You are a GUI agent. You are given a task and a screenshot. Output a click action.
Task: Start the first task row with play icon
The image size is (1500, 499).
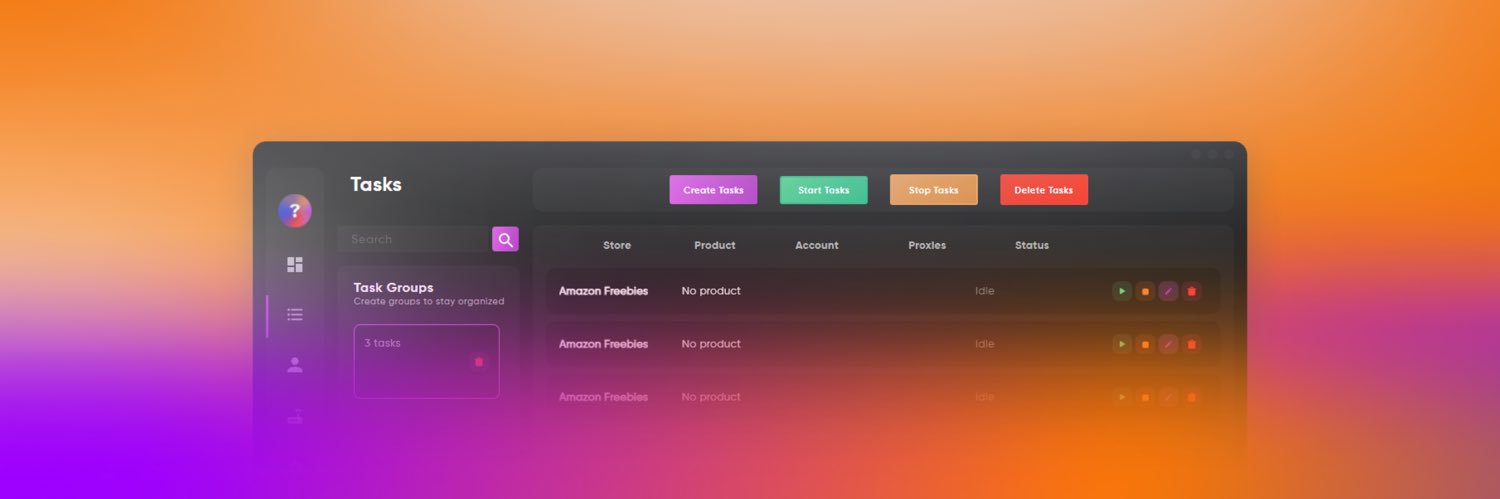1122,291
